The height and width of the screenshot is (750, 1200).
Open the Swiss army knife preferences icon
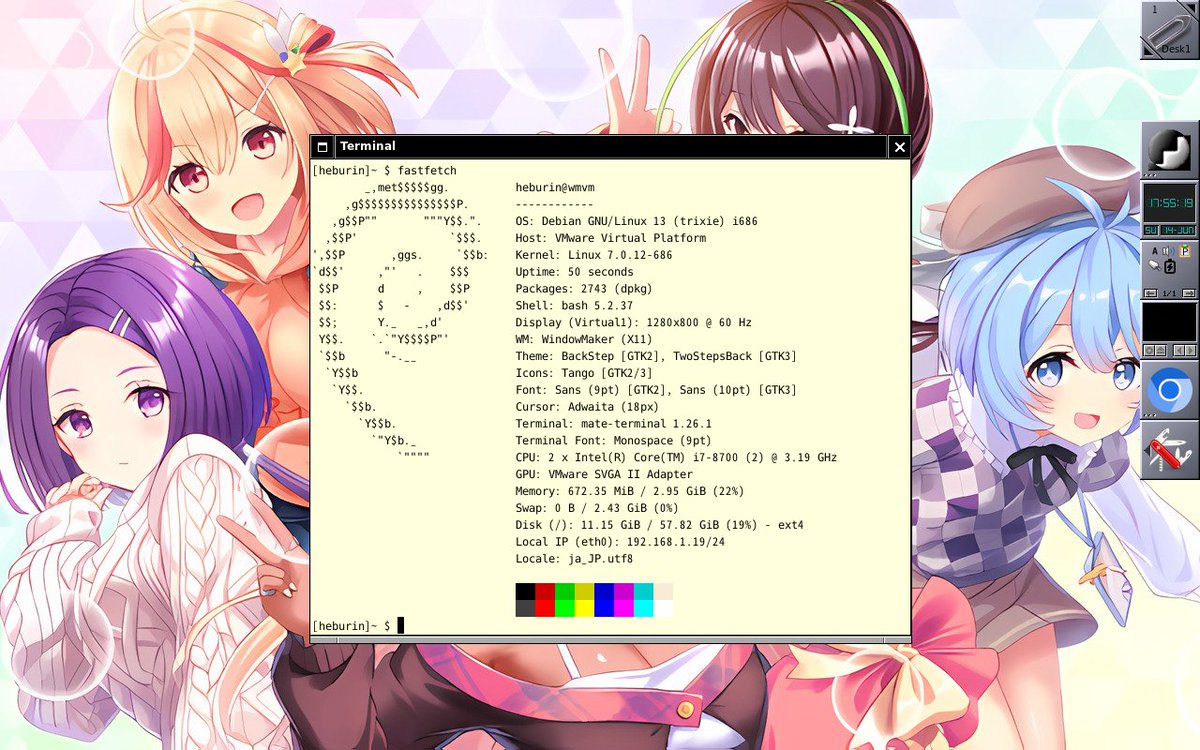[x=1170, y=450]
